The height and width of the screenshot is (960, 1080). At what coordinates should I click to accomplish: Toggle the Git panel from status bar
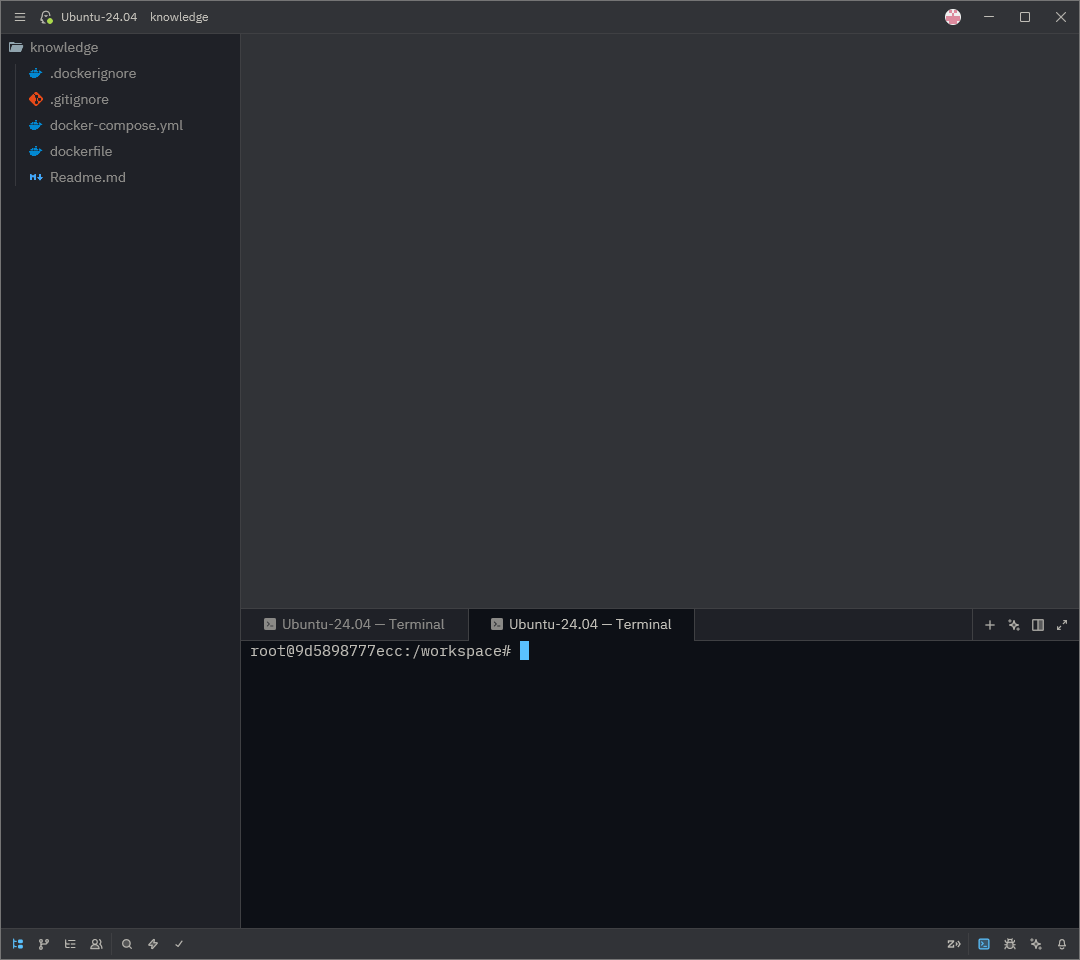(x=44, y=944)
